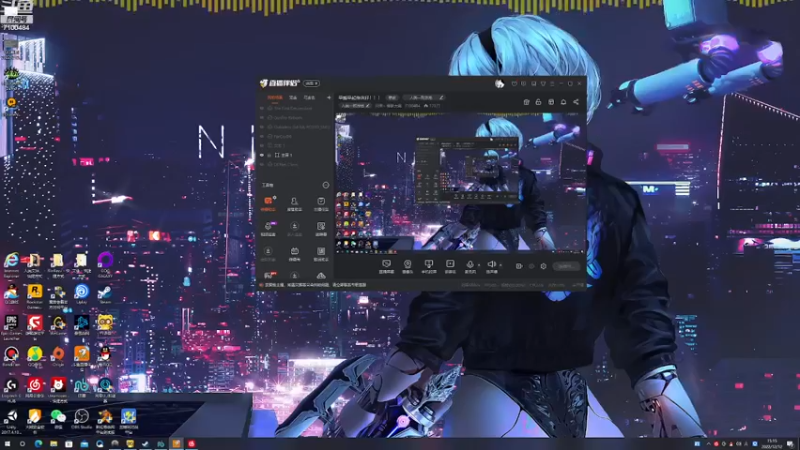
Task: Open the Logitech G HUB desktop shortcut
Action: [x=11, y=389]
